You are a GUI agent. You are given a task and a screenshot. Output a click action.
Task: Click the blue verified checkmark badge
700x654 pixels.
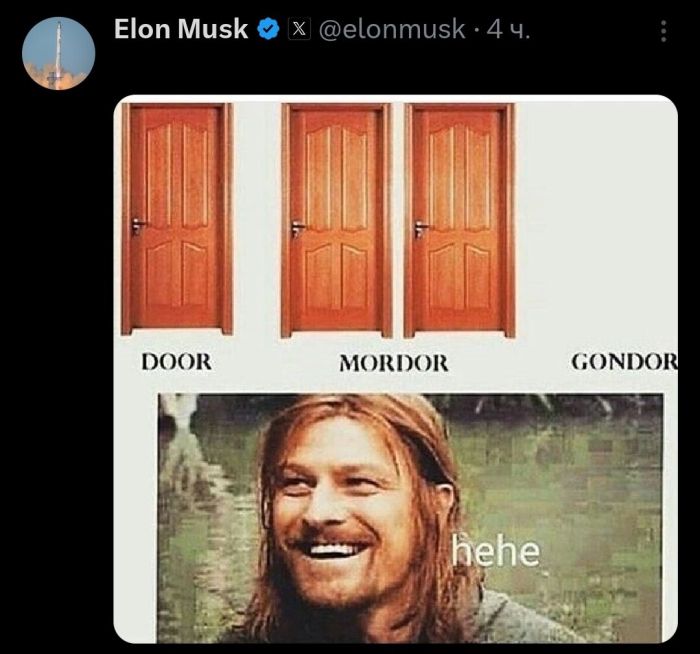click(268, 29)
